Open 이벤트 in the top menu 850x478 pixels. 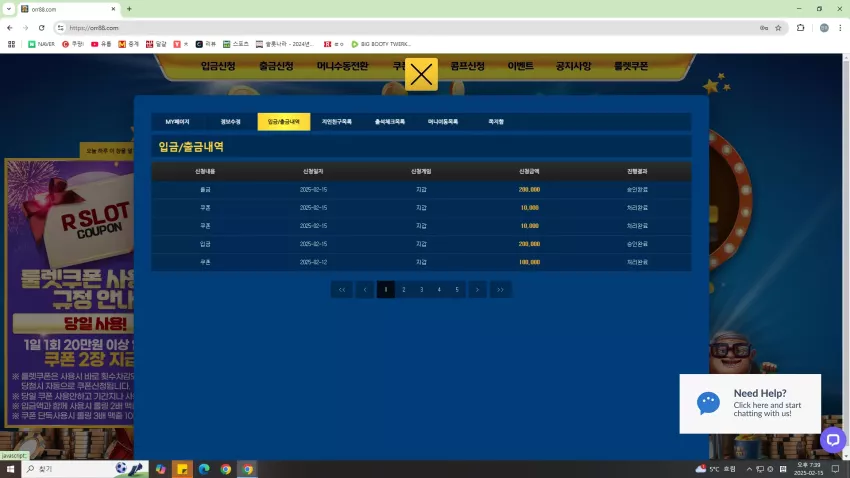(x=520, y=66)
